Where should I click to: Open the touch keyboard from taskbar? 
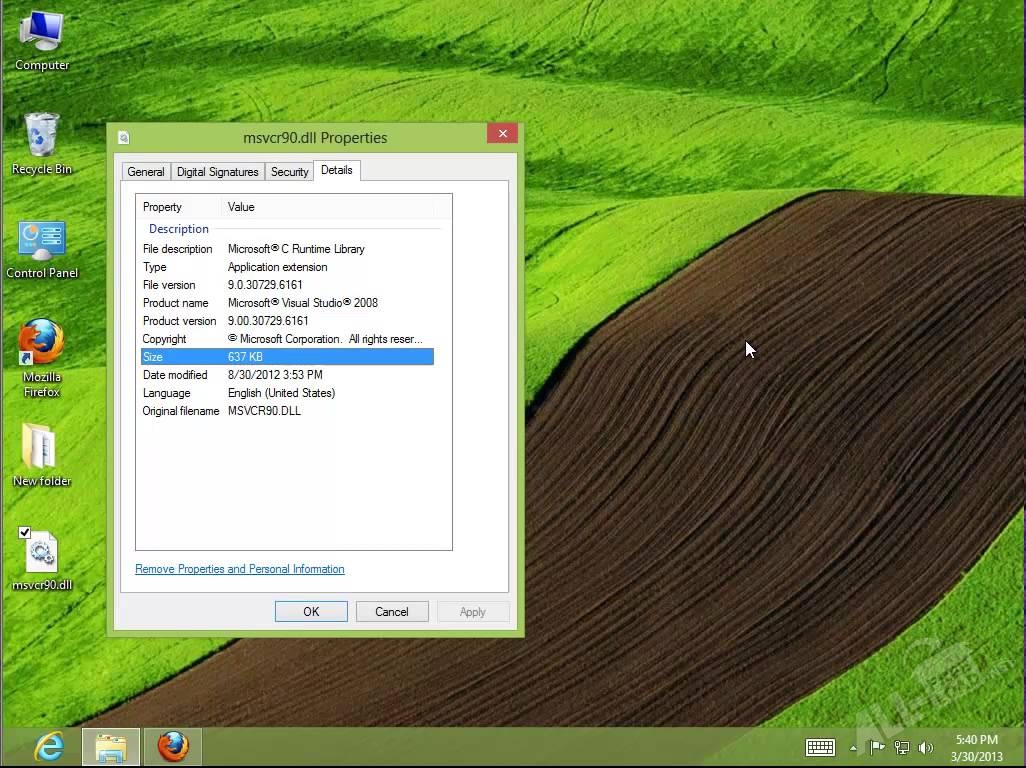820,747
